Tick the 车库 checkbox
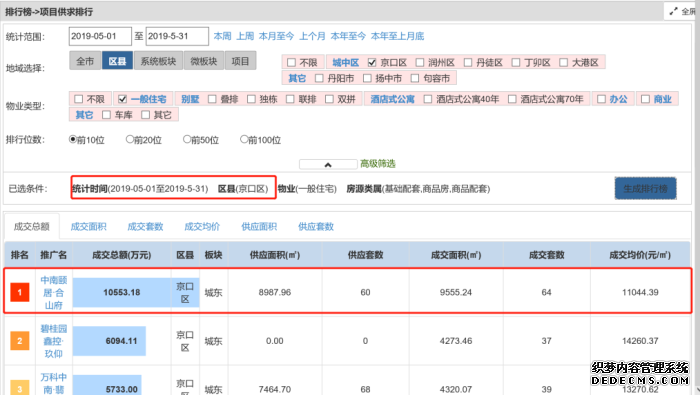 pos(106,115)
